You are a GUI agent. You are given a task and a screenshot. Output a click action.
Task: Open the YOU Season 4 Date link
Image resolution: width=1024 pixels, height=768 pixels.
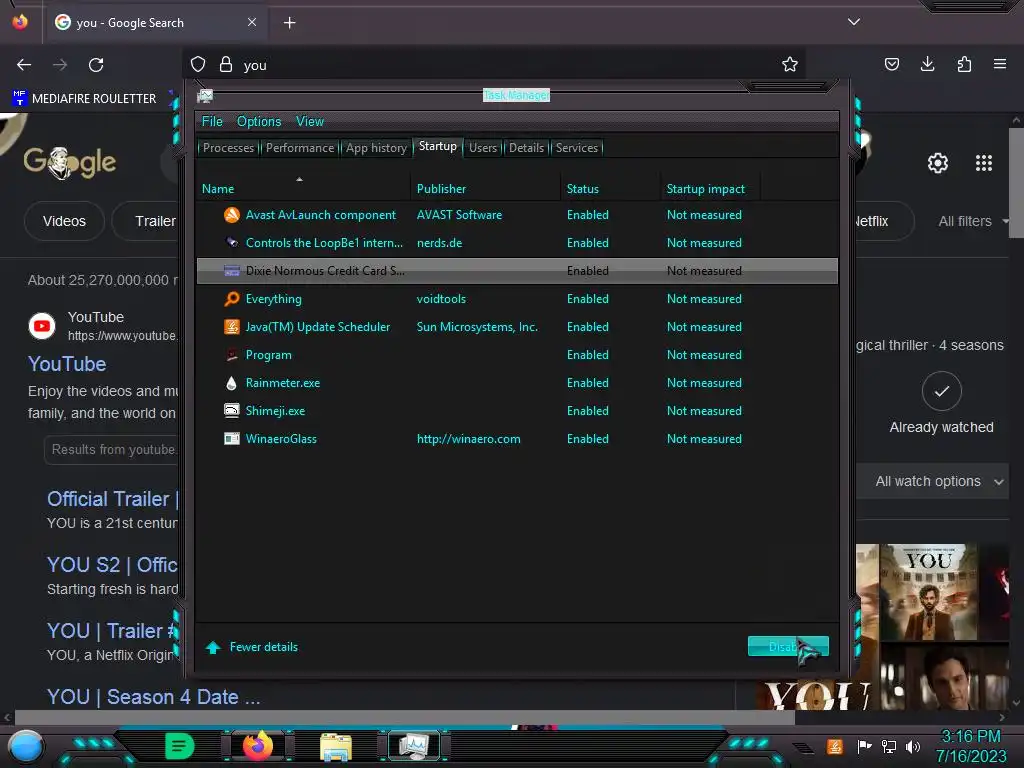(153, 697)
